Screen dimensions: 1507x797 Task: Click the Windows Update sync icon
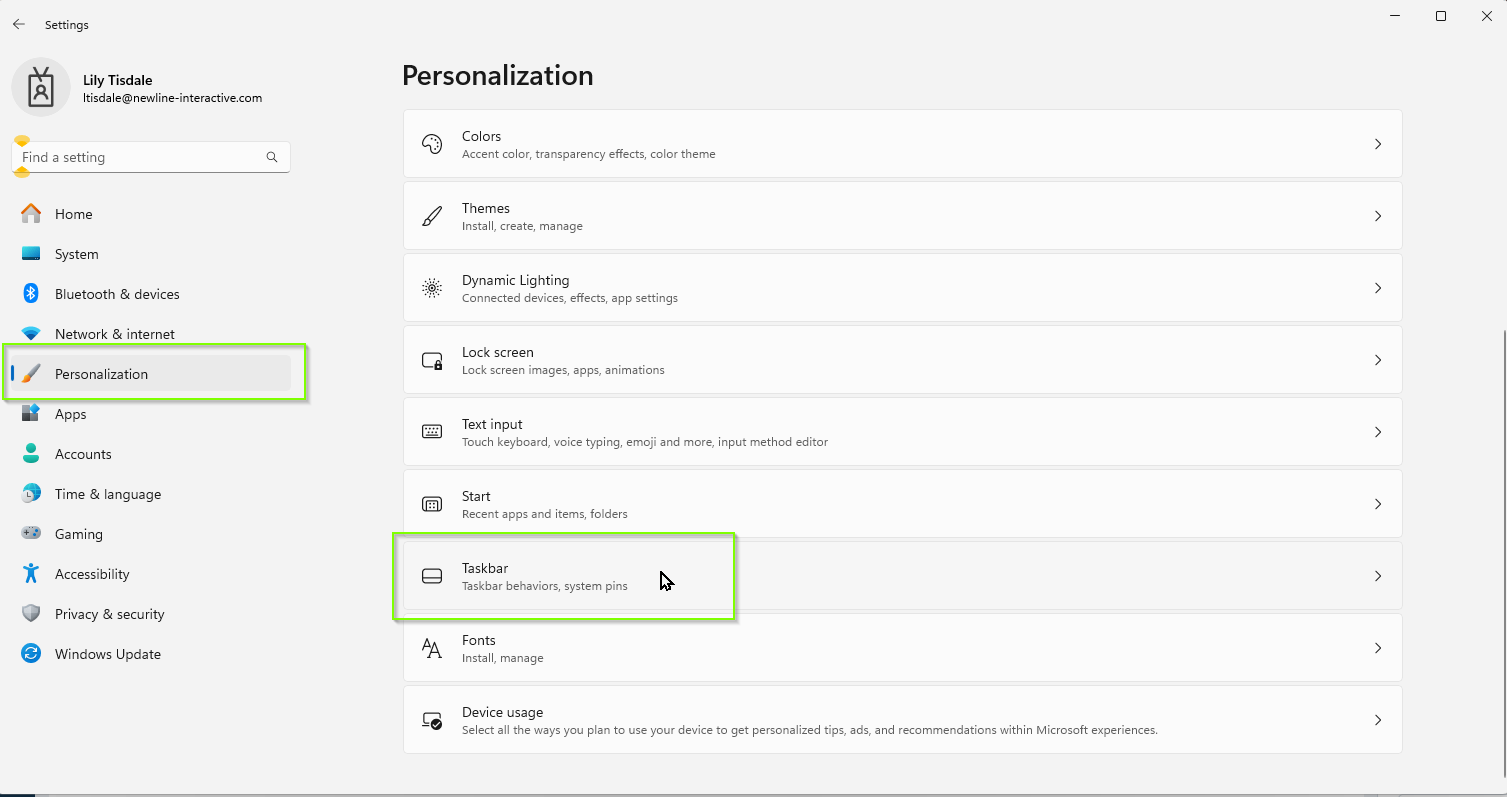pyautogui.click(x=31, y=654)
